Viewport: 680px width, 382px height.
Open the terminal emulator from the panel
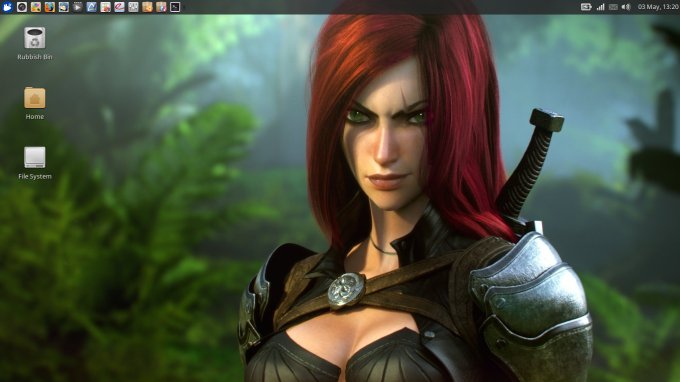(x=175, y=7)
